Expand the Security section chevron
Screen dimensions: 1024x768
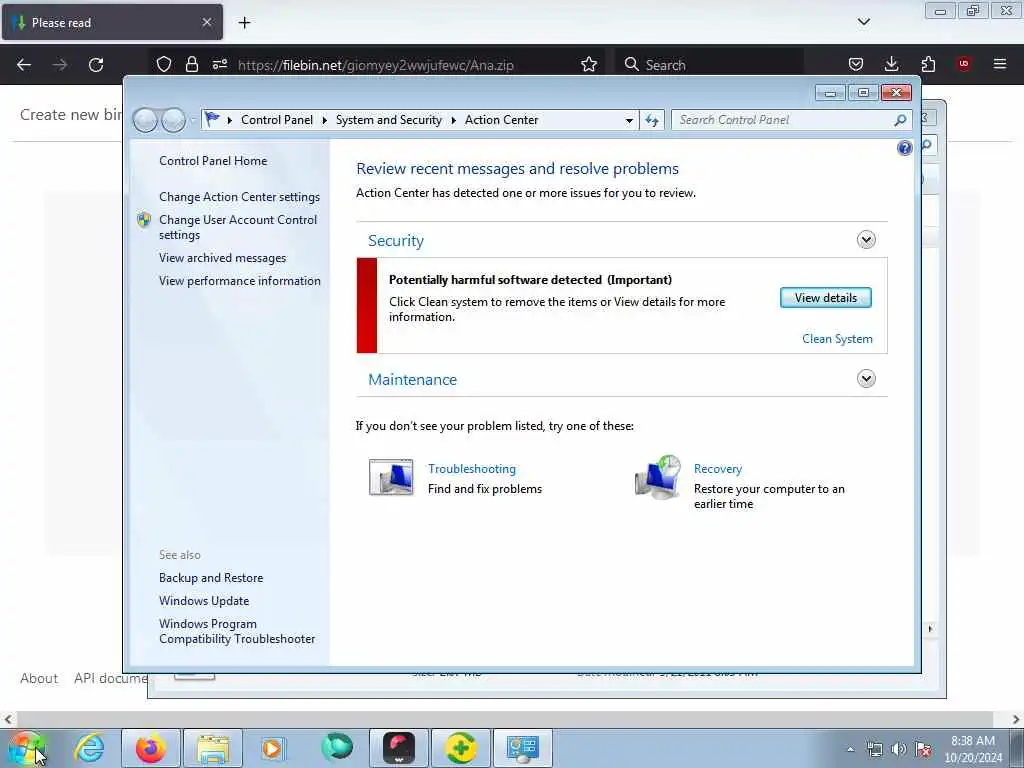866,240
